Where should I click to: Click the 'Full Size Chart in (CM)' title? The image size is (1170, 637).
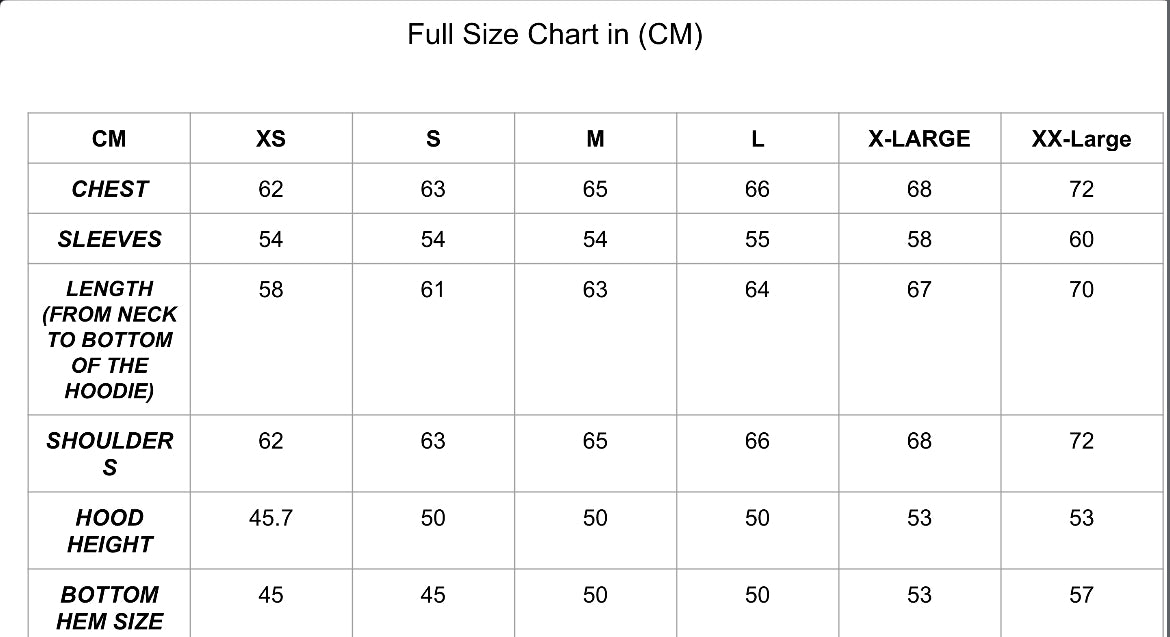(x=555, y=35)
